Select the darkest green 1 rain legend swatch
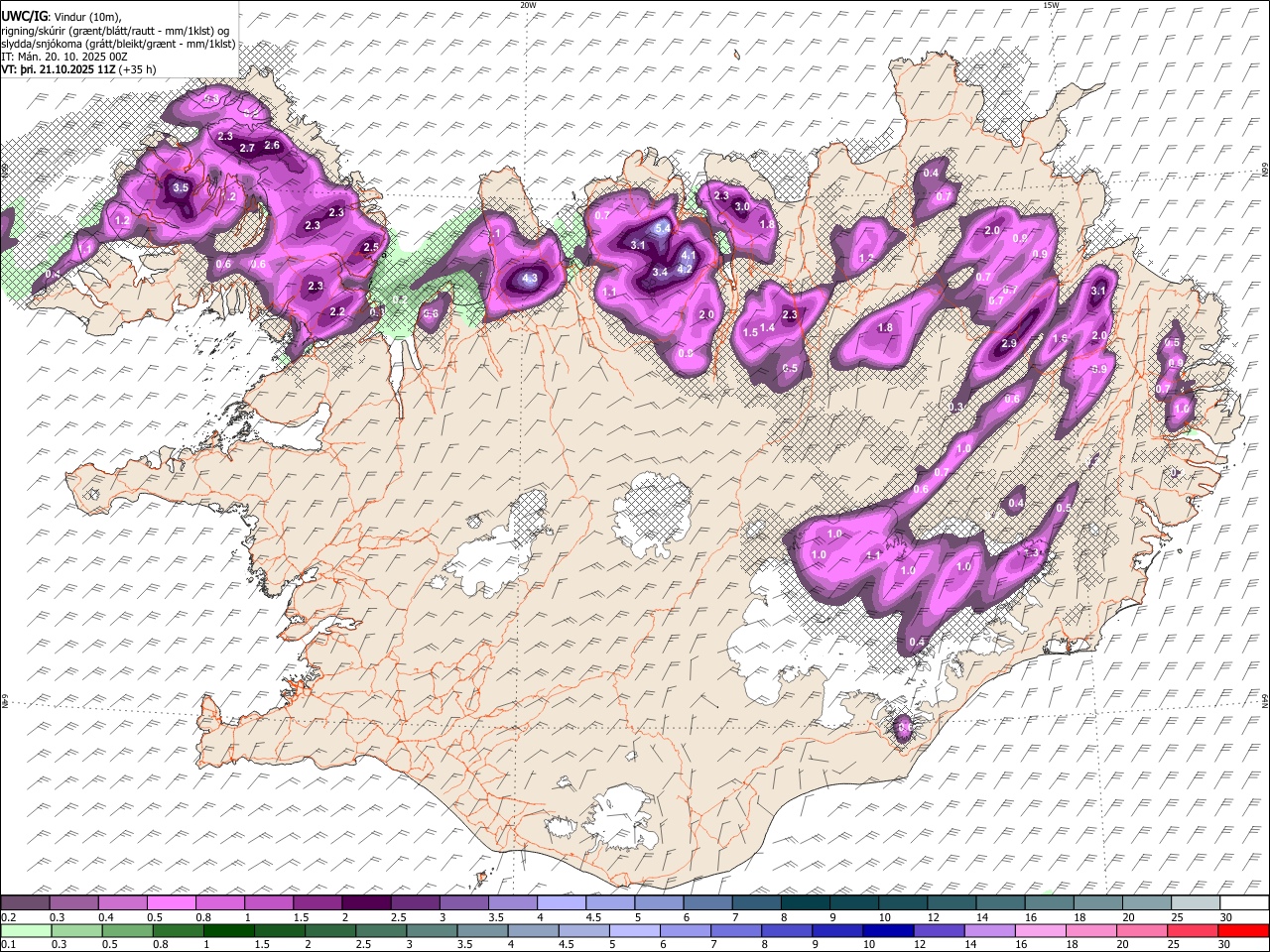The width and height of the screenshot is (1270, 952). [x=229, y=930]
